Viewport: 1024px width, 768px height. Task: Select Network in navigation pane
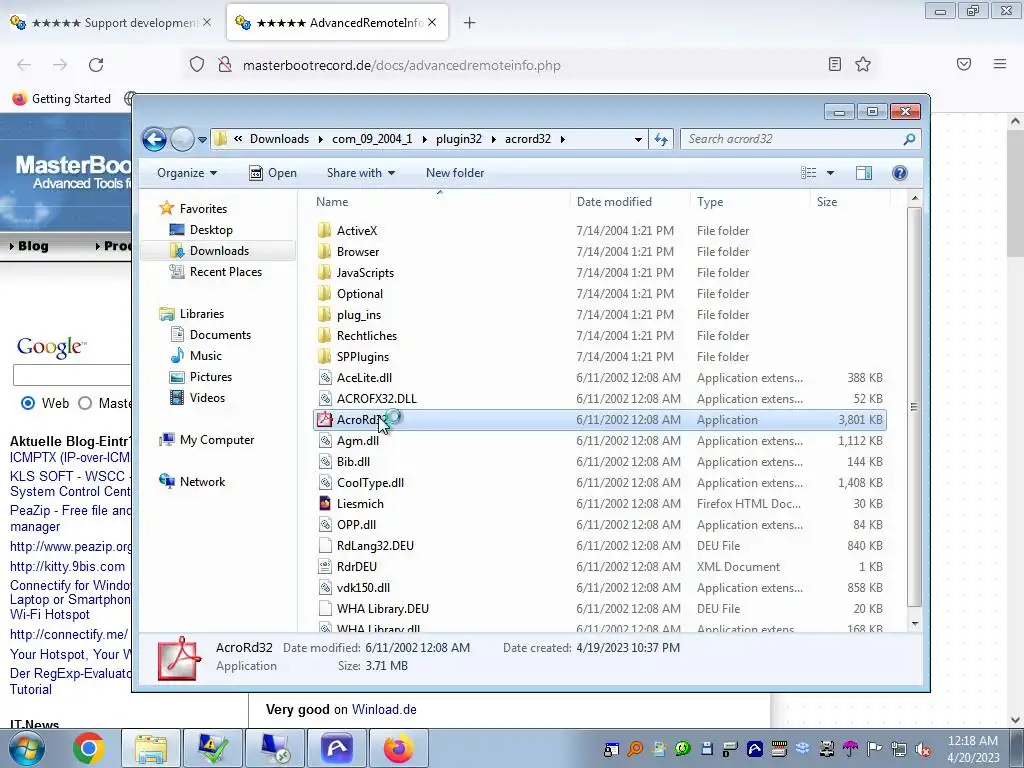click(x=202, y=481)
